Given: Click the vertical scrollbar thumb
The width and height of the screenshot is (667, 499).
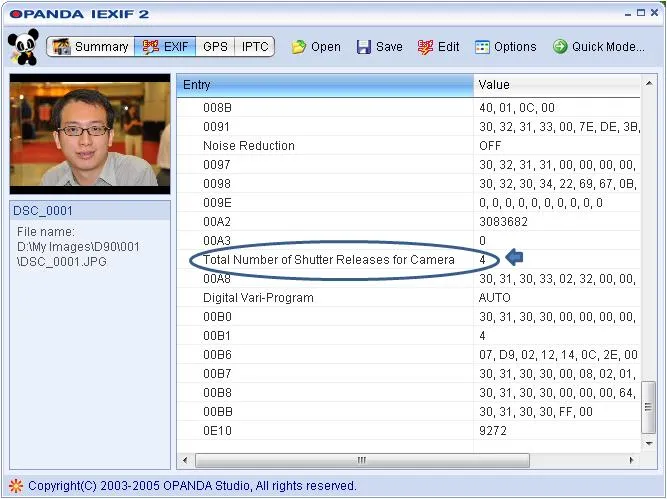Looking at the screenshot, I should click(648, 407).
